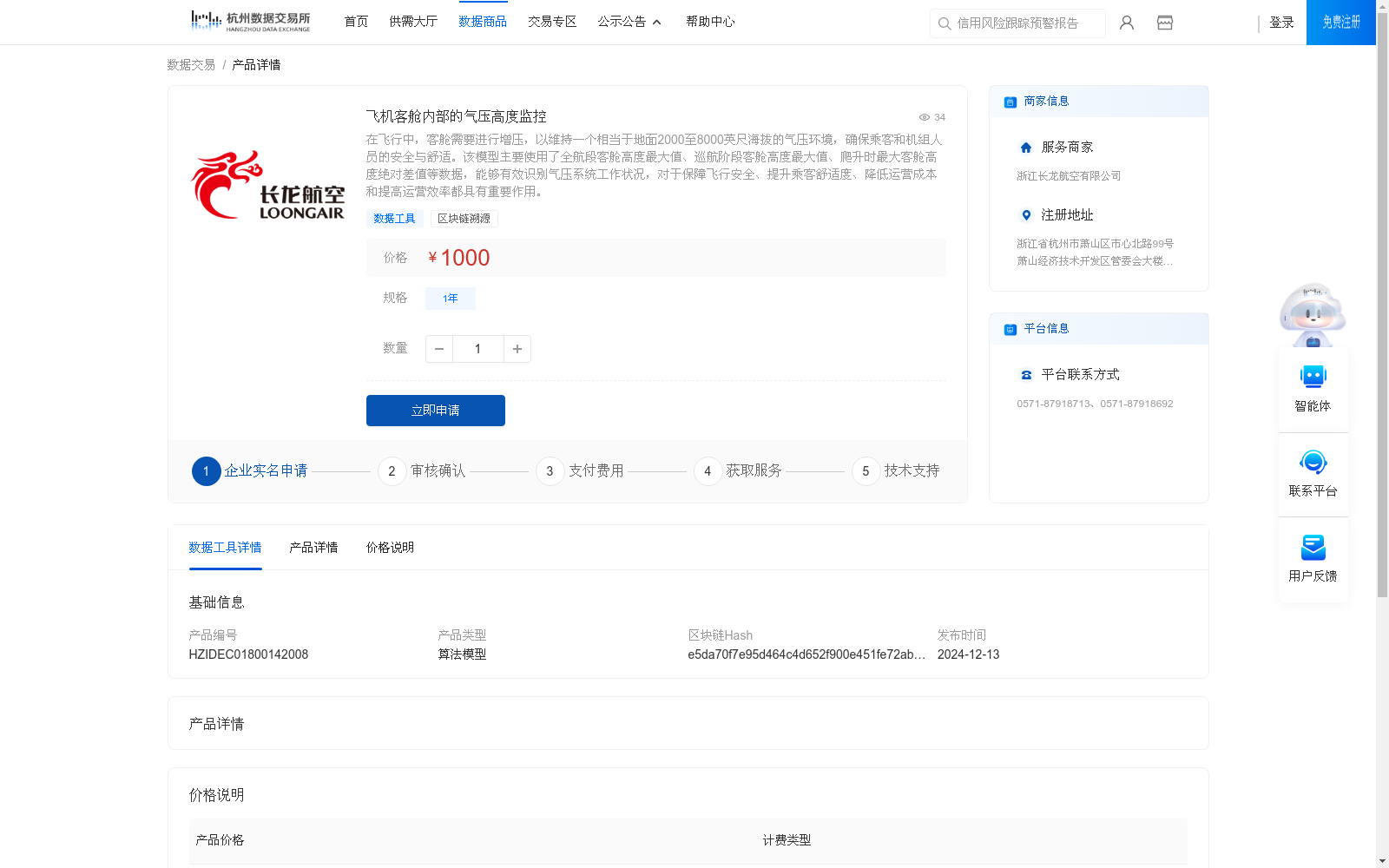
Task: Click the product title 飞机客舱内部的气压高度监控
Action: (x=456, y=116)
